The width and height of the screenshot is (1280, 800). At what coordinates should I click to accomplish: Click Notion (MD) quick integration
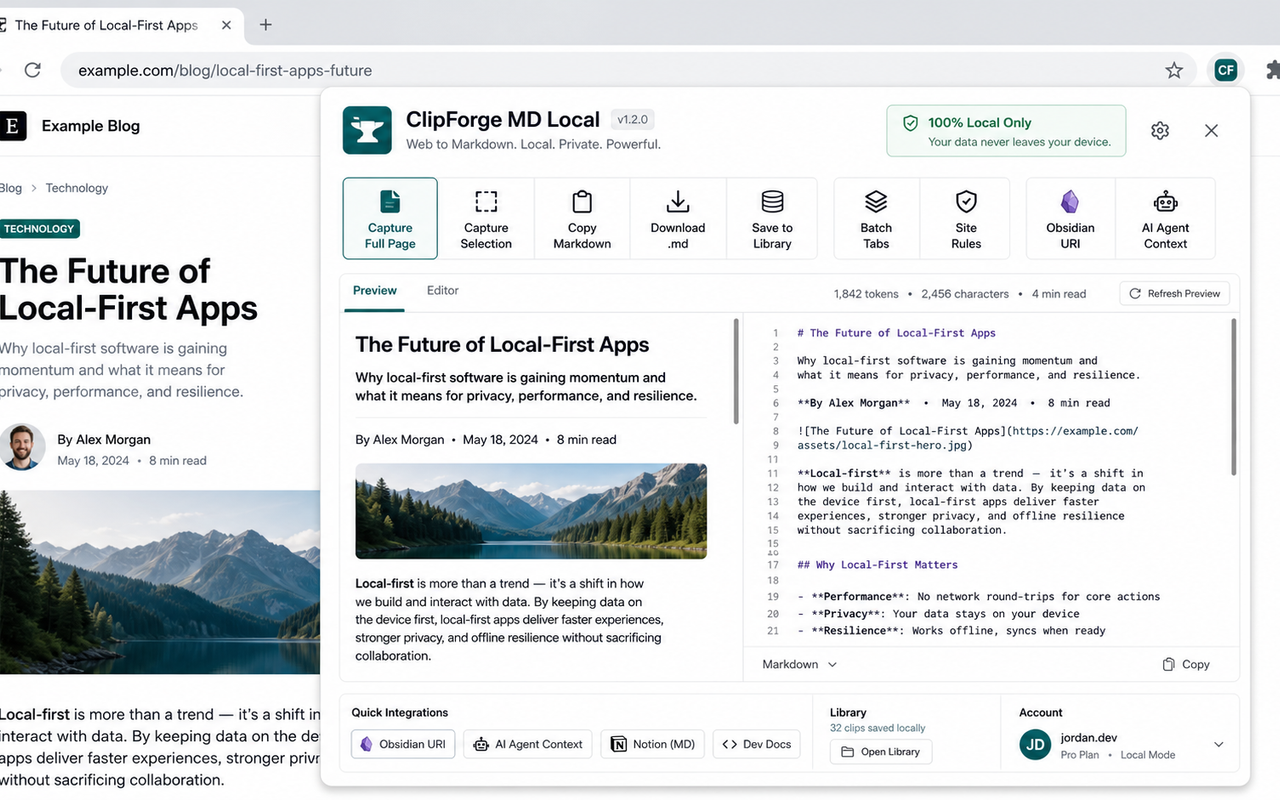[652, 744]
